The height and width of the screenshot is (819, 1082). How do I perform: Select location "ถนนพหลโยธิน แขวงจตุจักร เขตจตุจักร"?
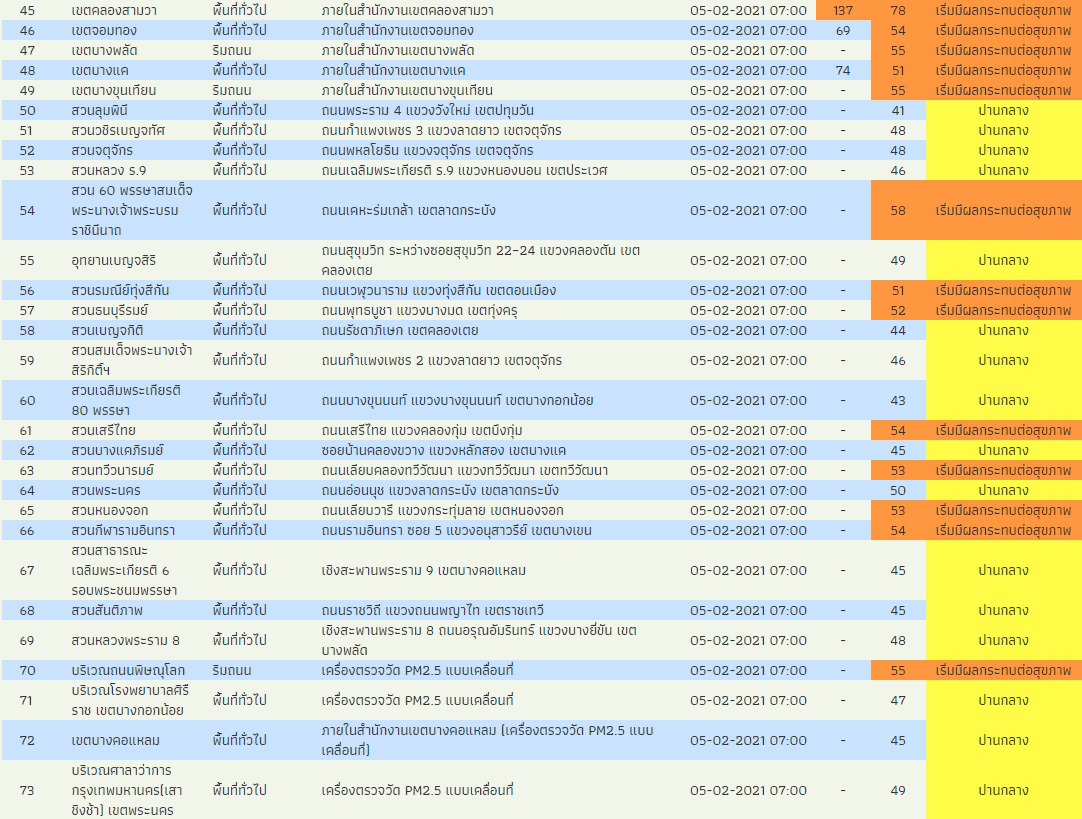pyautogui.click(x=427, y=150)
